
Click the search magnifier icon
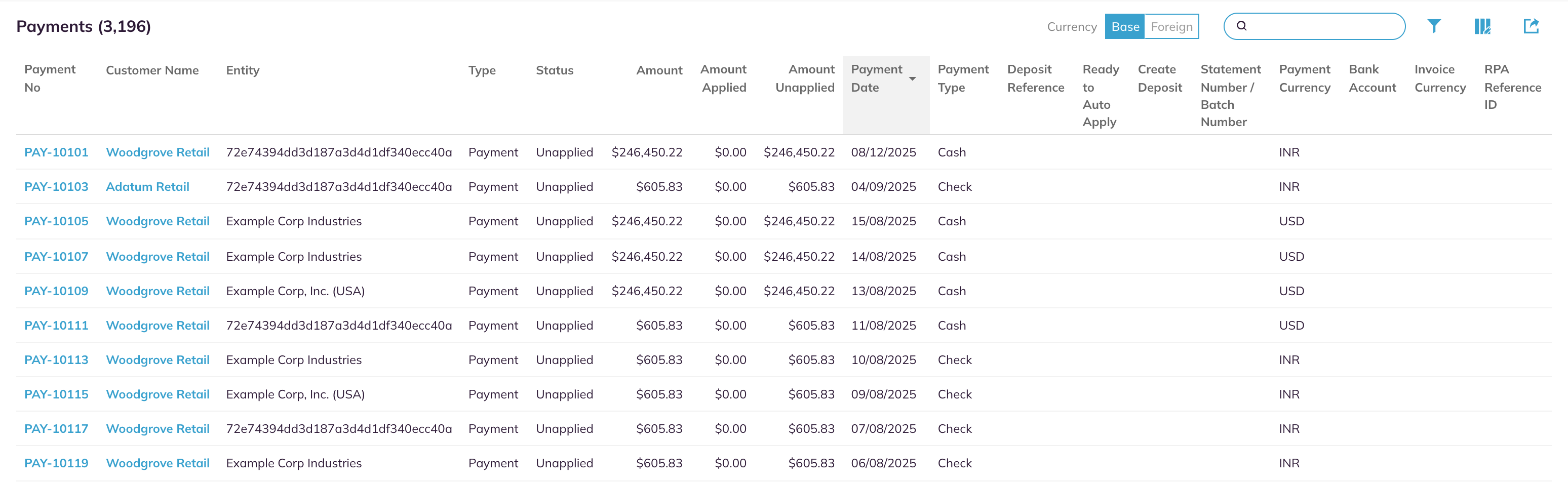point(1242,26)
